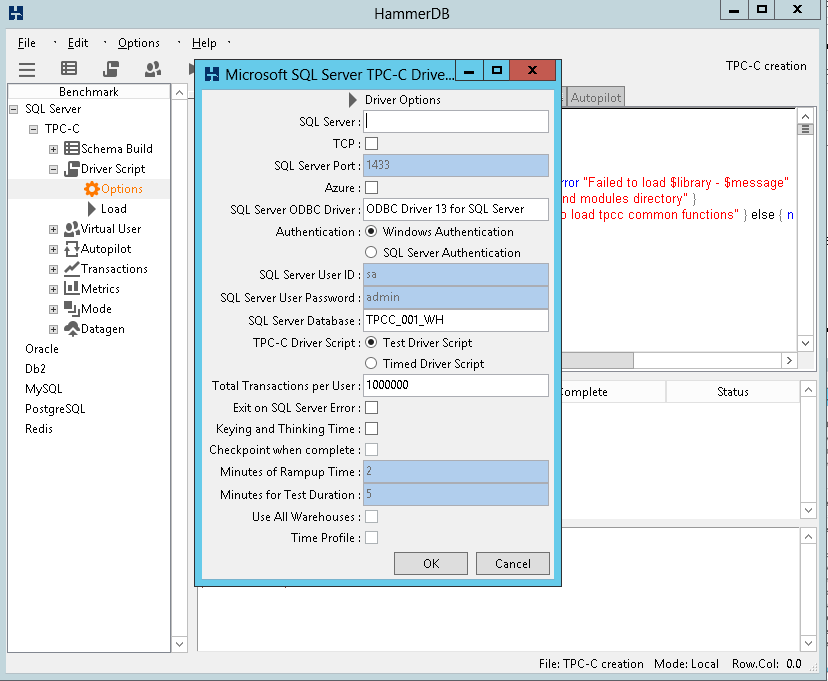This screenshot has height=681, width=828.
Task: Click the SQL Server name input field
Action: [x=456, y=121]
